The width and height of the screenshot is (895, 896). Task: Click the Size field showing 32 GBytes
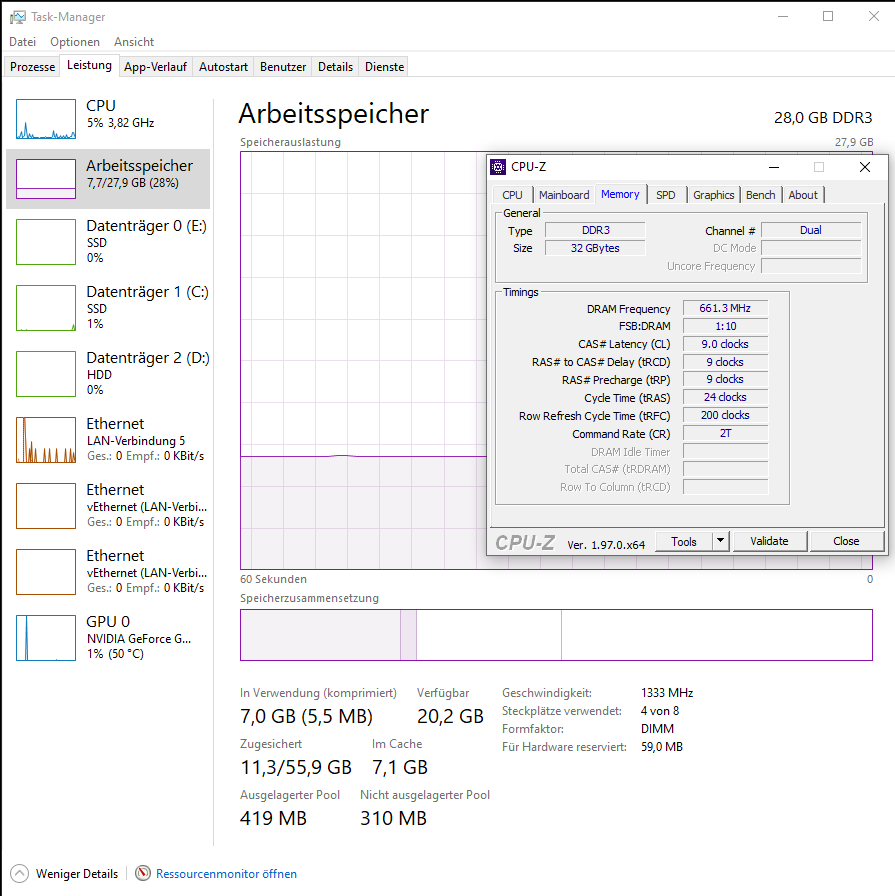595,248
